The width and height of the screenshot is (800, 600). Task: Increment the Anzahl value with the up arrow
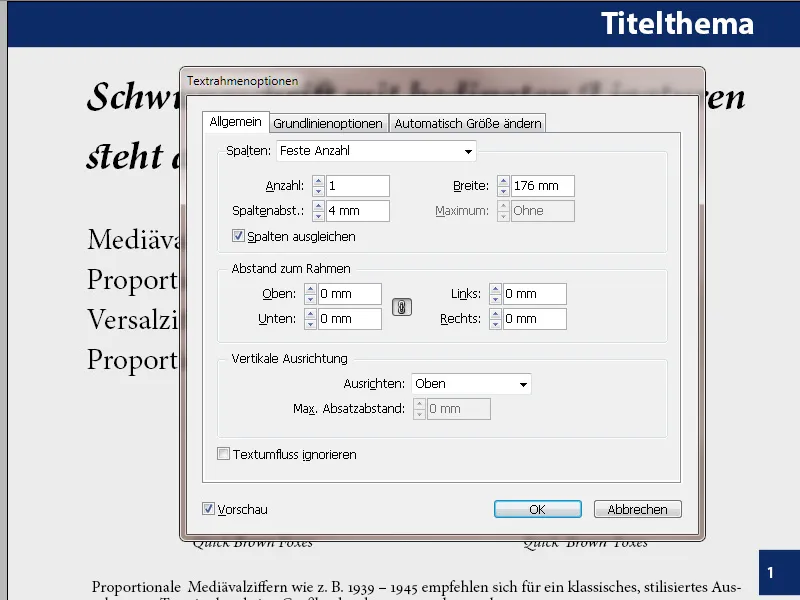coord(318,181)
